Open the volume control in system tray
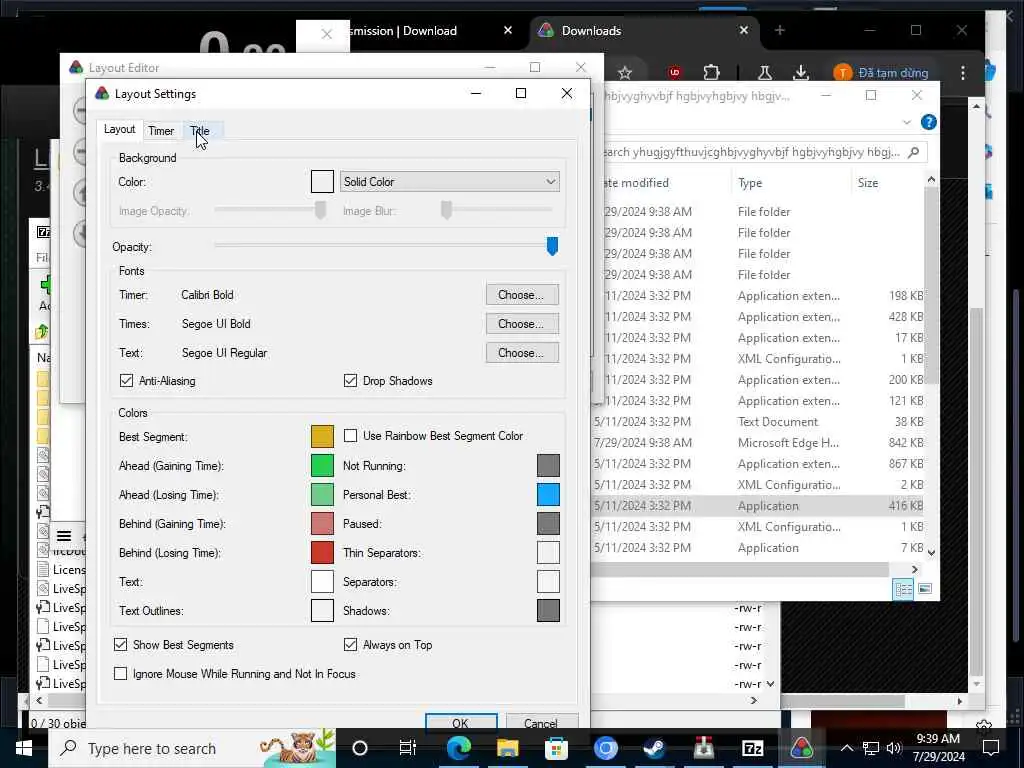The image size is (1024, 768). (x=894, y=748)
